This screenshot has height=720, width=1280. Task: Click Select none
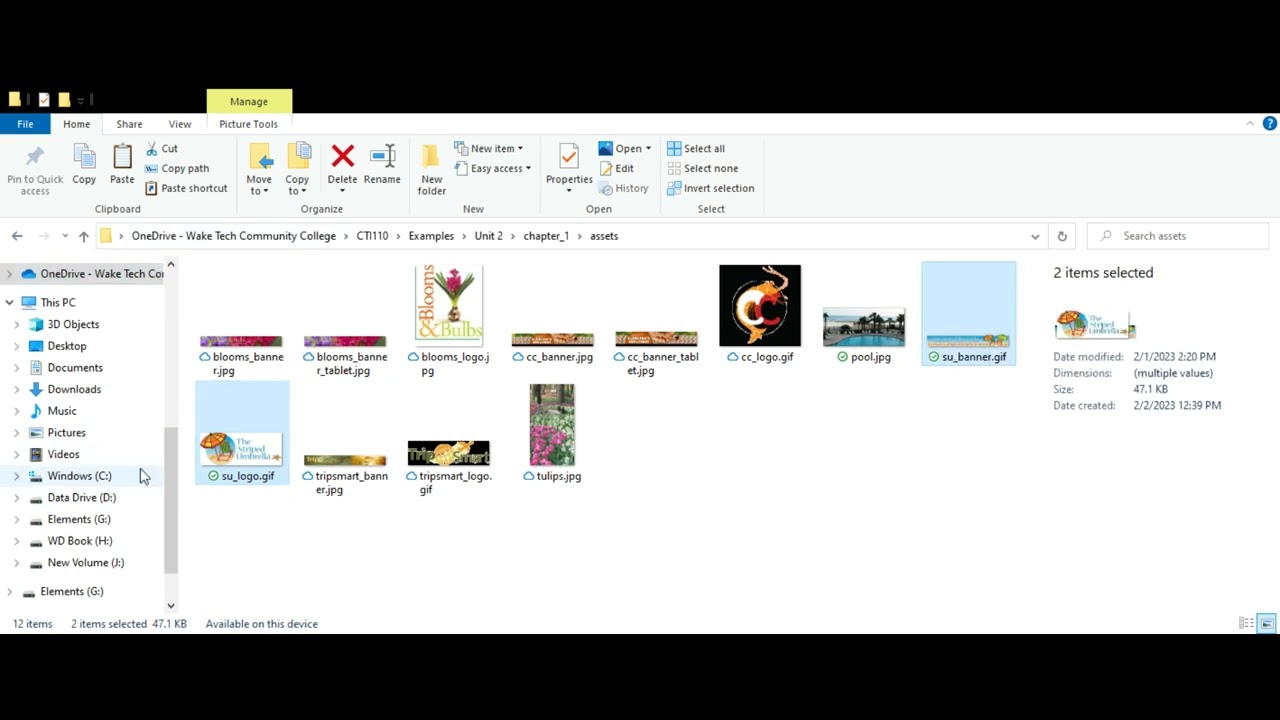click(702, 168)
